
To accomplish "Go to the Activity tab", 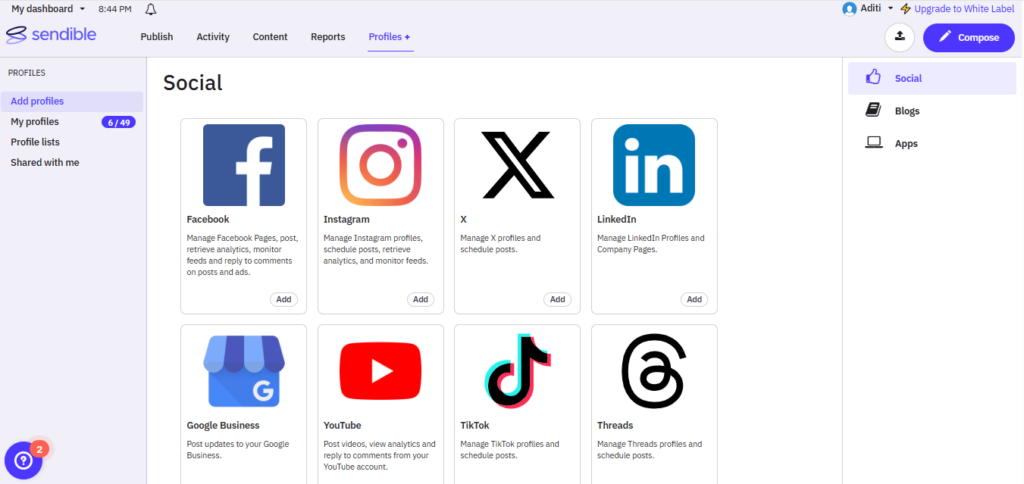I will [213, 37].
